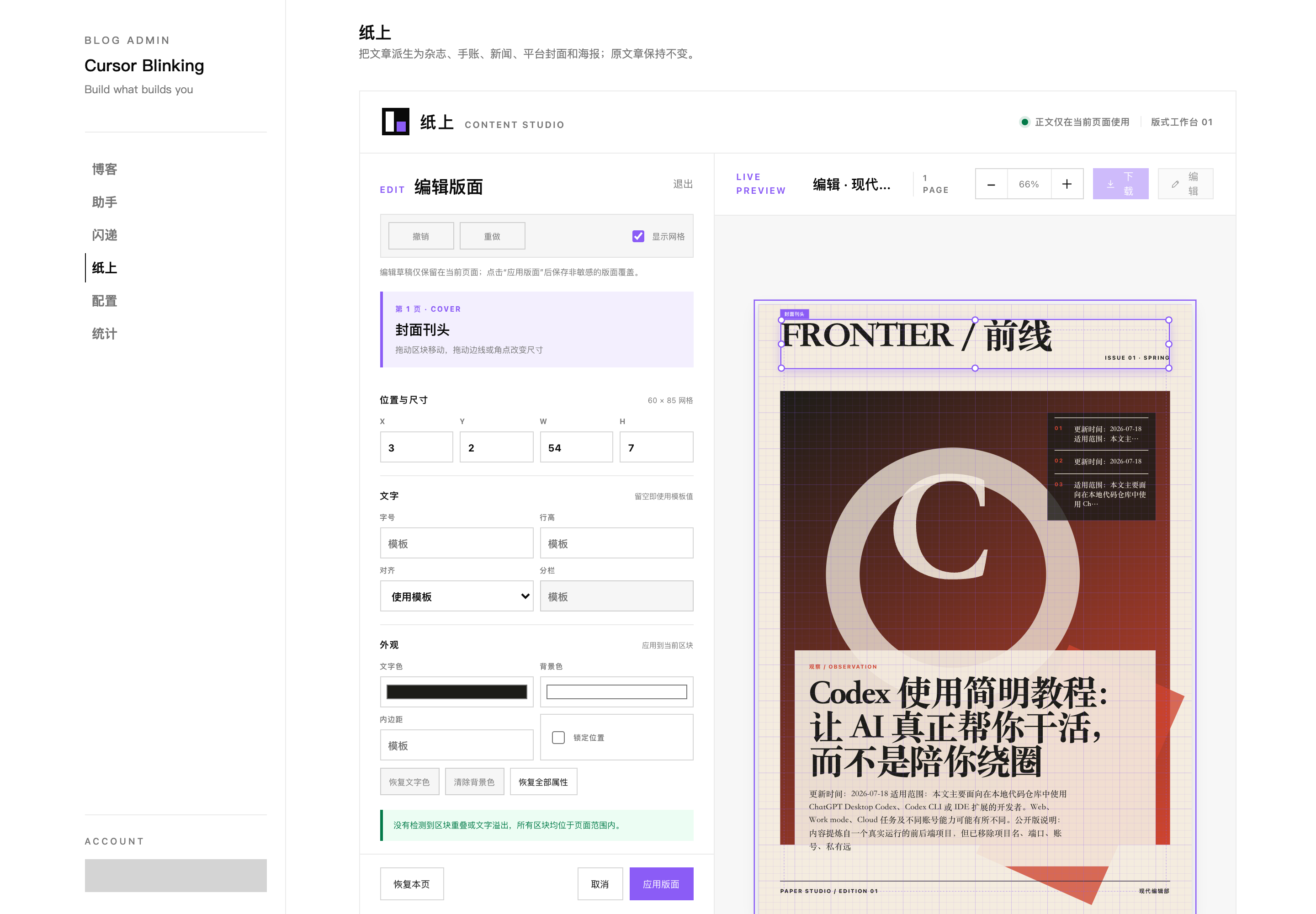Click the 清除背景色 button
This screenshot has height=914, width=1316.
click(x=474, y=782)
